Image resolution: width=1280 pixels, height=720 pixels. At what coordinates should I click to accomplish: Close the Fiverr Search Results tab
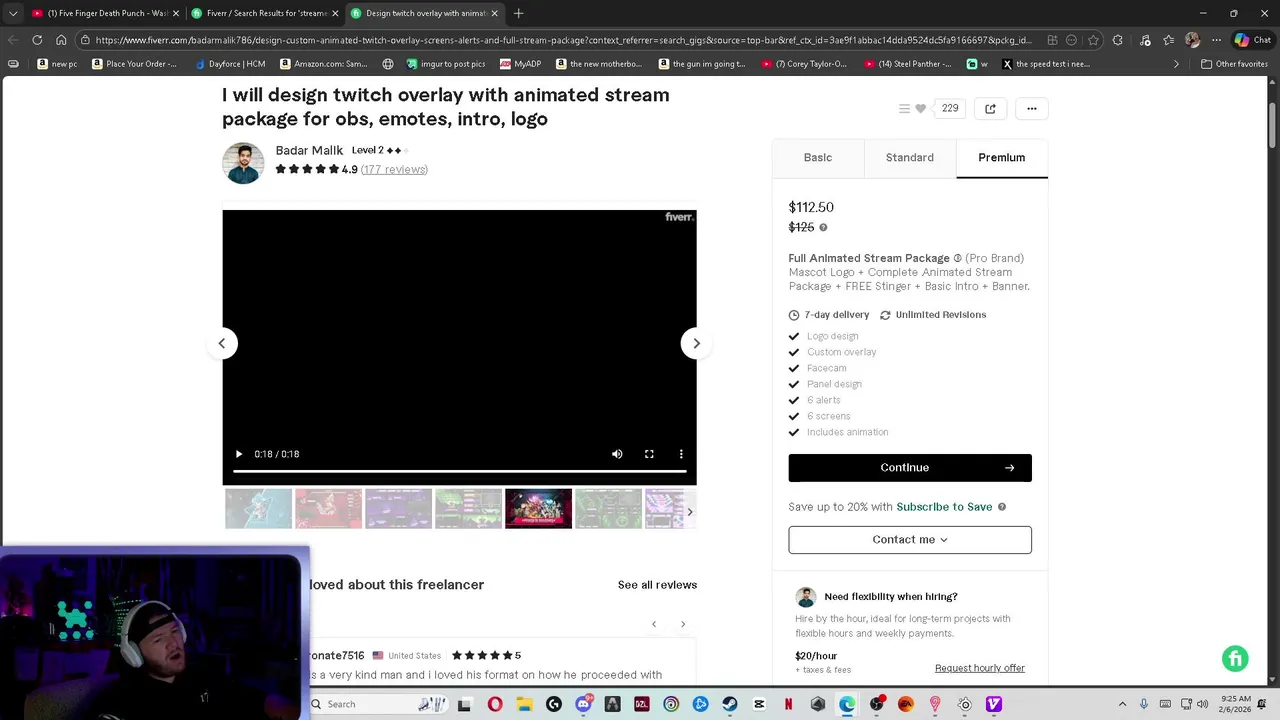click(x=335, y=13)
